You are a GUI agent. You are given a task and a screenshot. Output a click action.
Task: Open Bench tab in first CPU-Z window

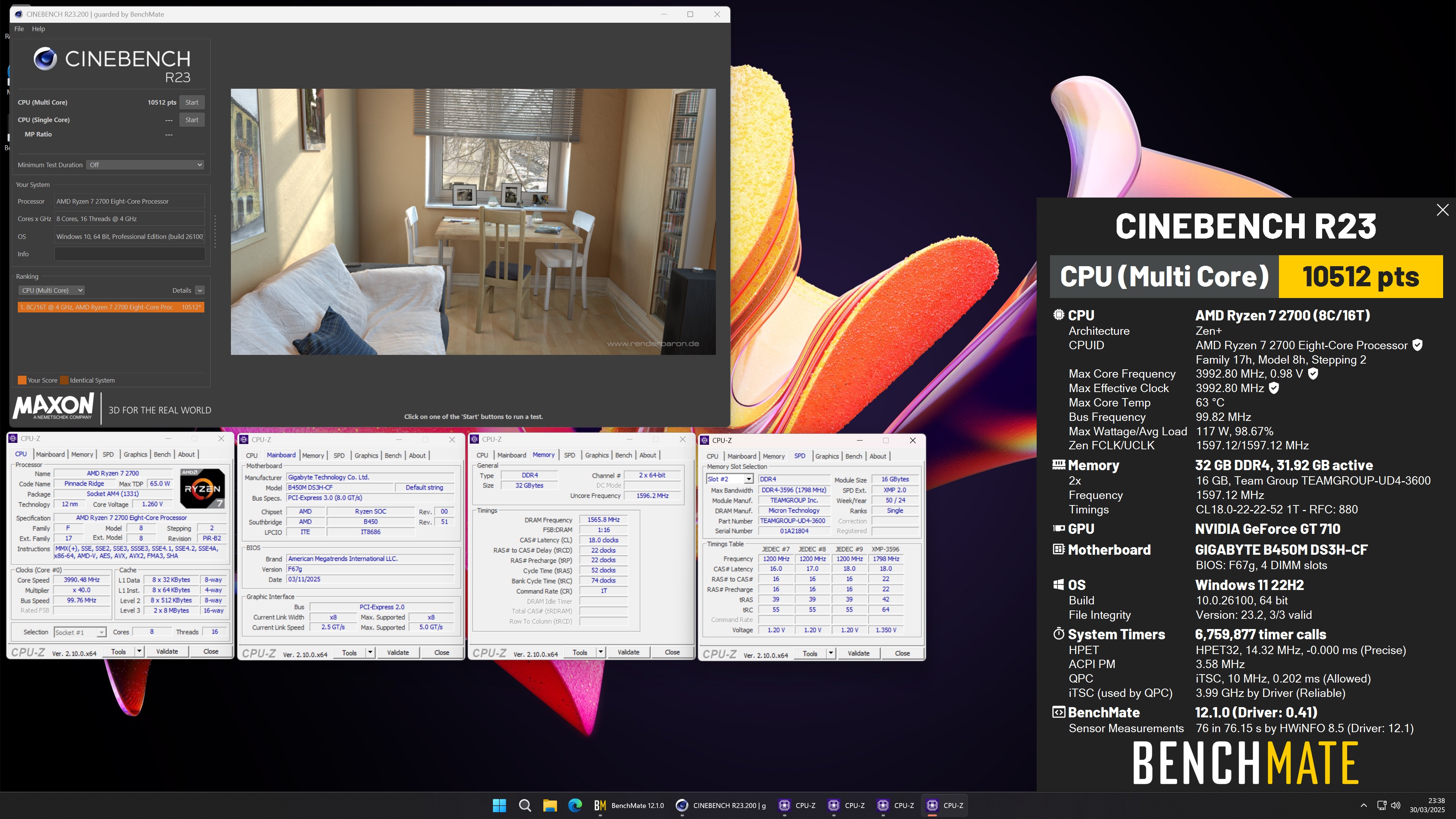(x=162, y=455)
